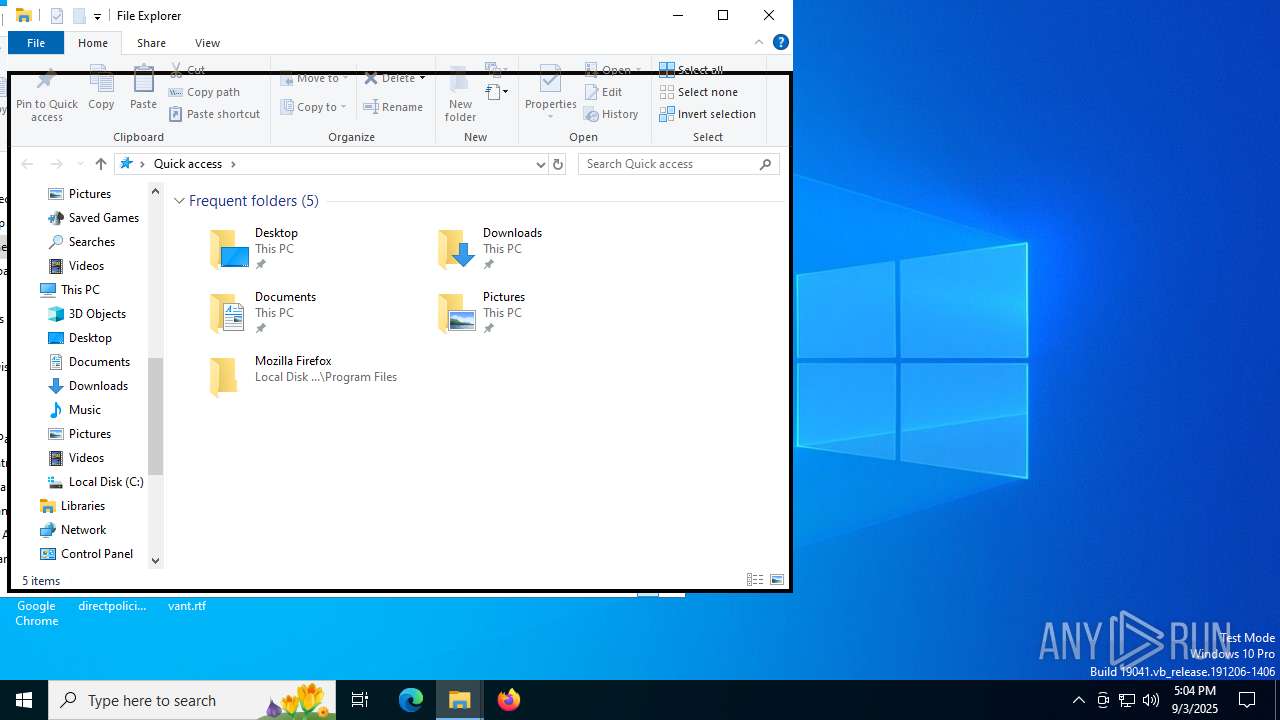Click the taskbar search box
This screenshot has width=1280, height=720.
192,700
